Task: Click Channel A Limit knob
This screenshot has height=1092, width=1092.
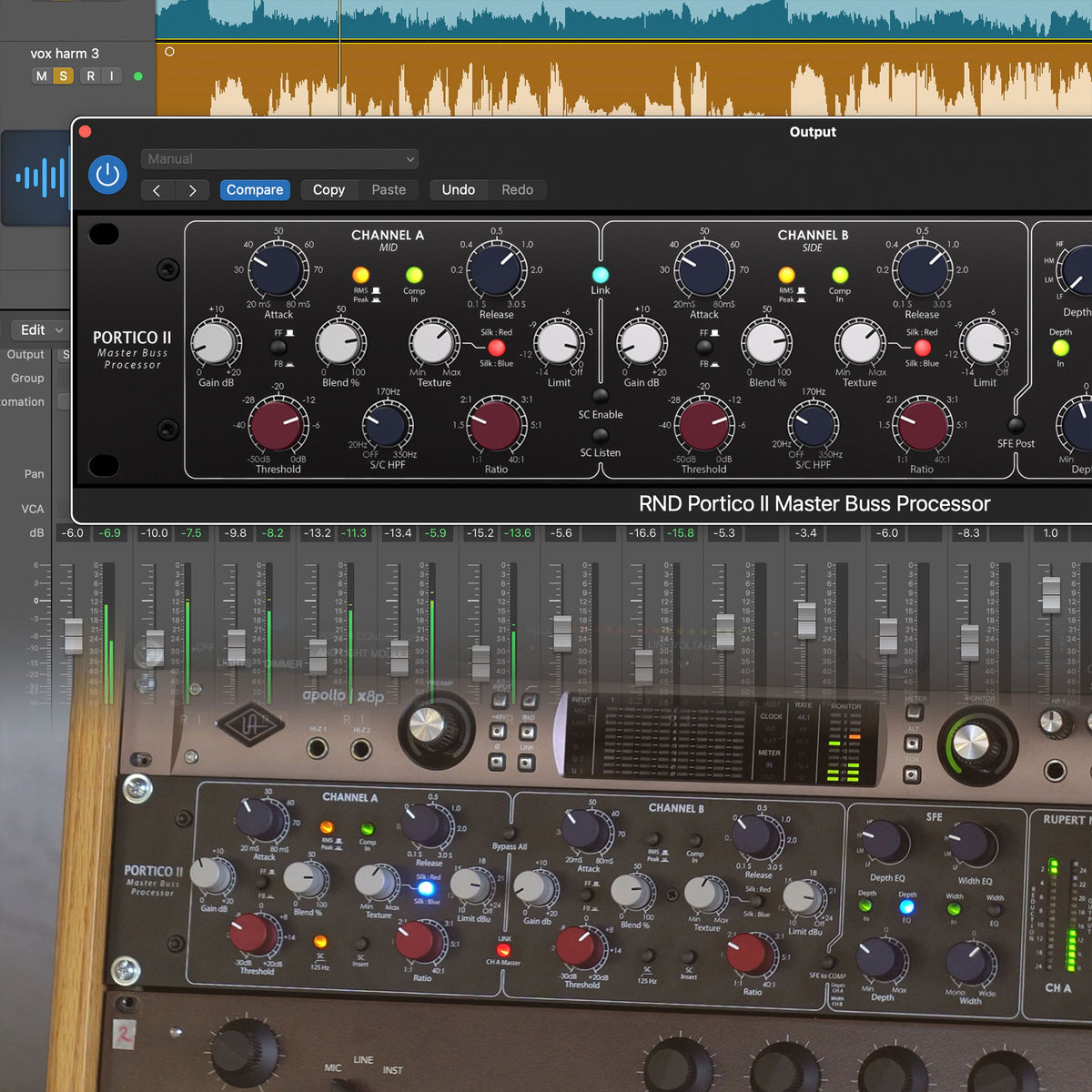Action: (558, 343)
